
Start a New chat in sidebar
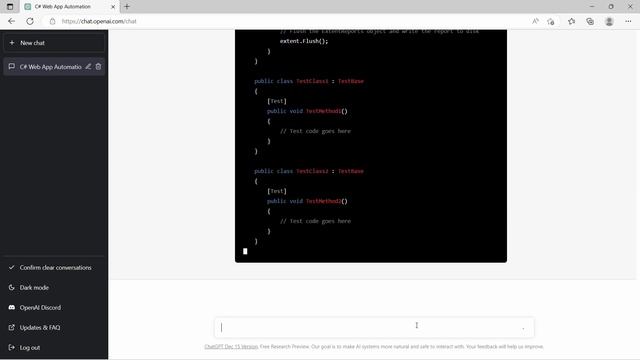pos(54,43)
